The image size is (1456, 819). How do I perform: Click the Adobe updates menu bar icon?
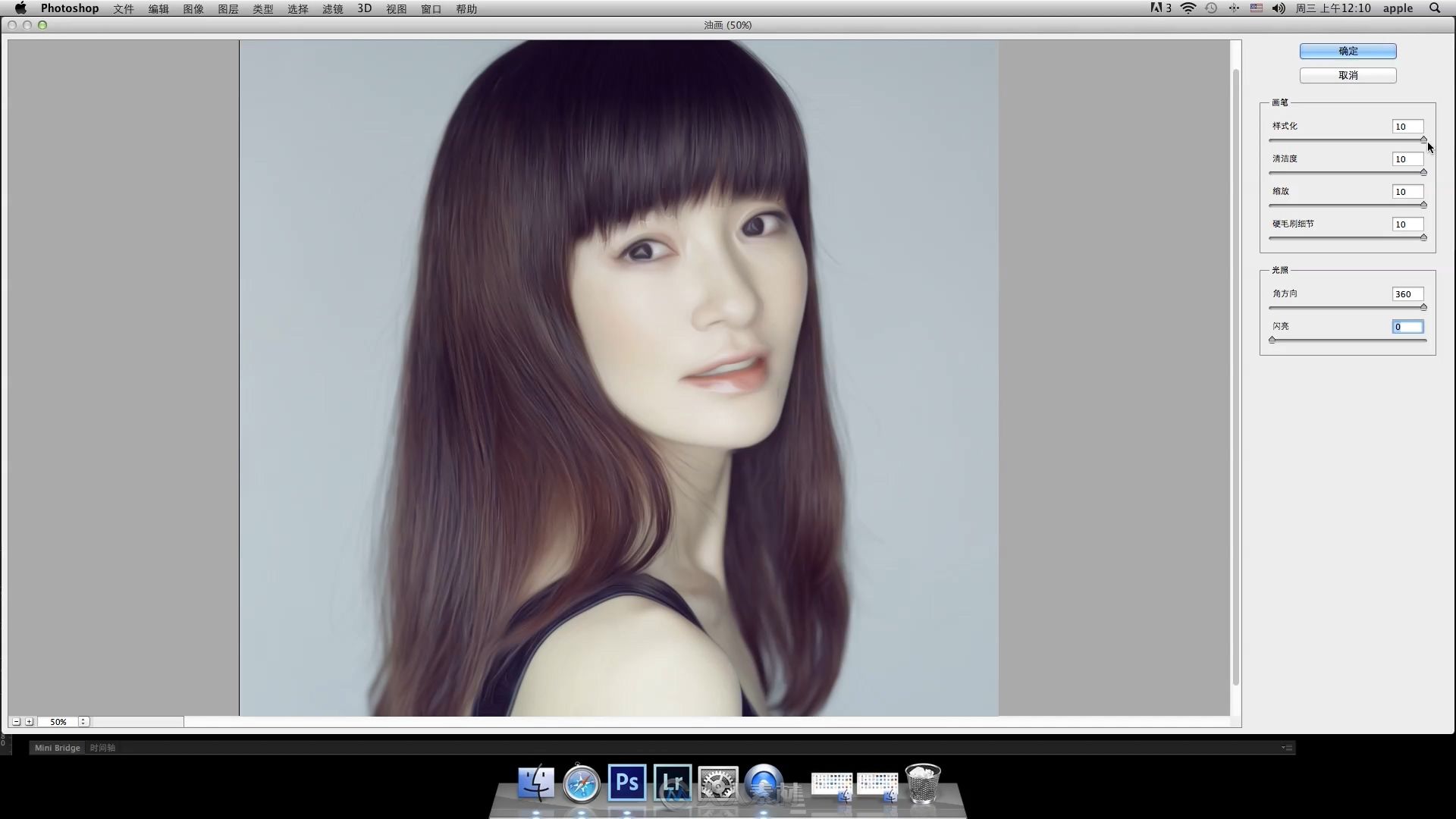[x=1160, y=8]
